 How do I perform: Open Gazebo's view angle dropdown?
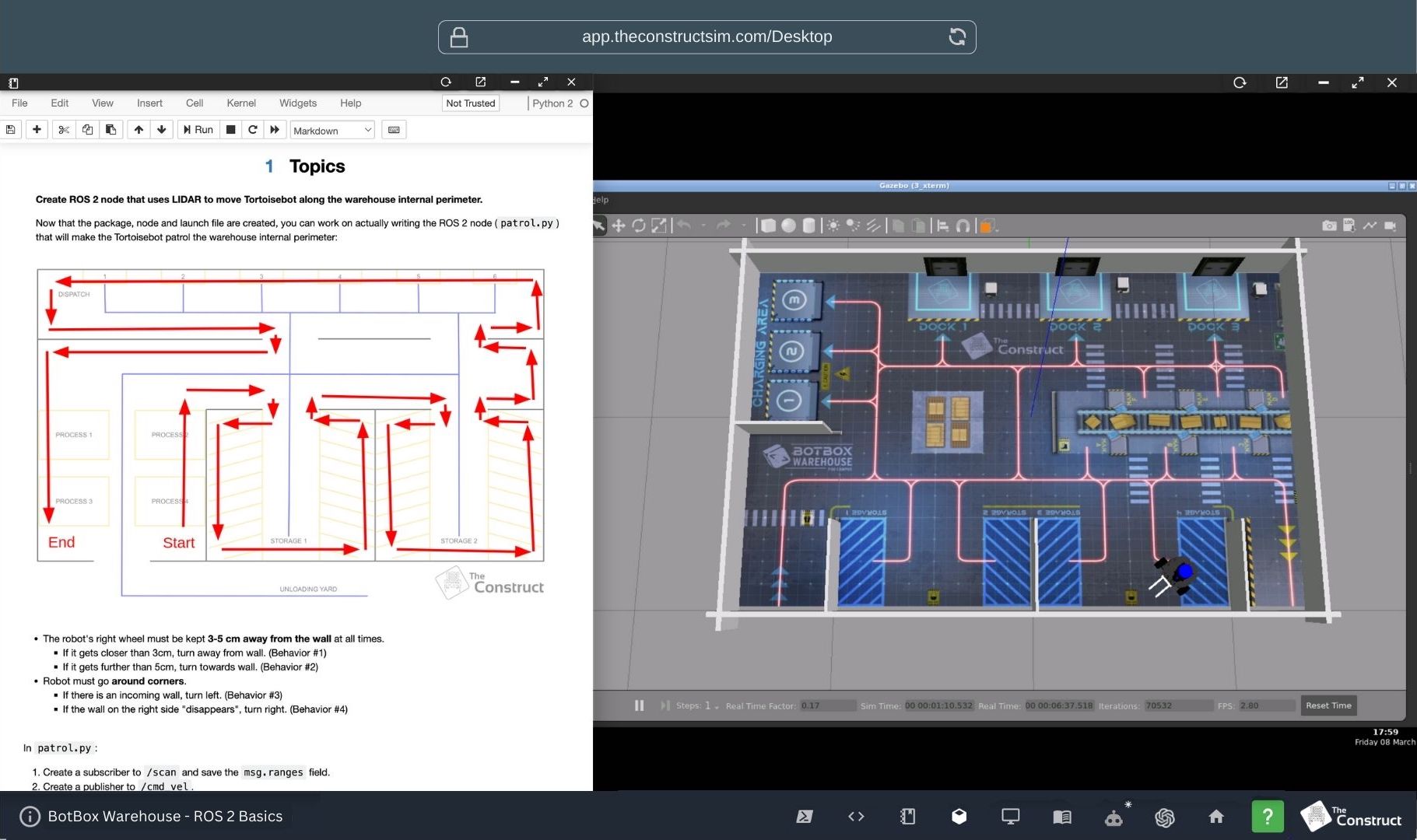pos(987,226)
